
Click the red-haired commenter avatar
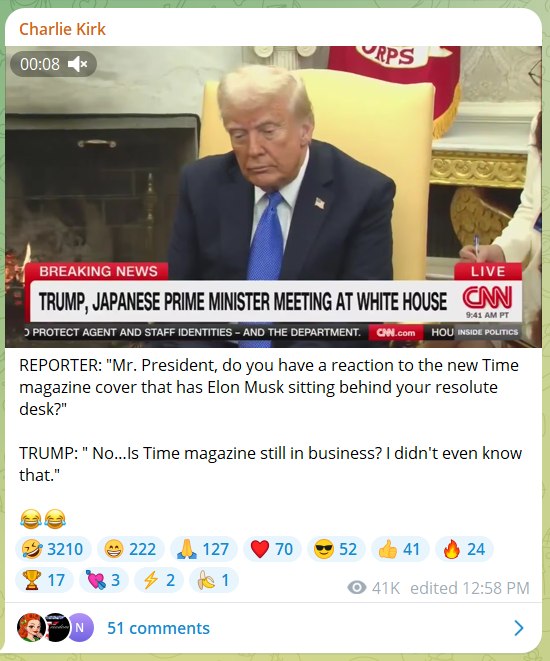(31, 627)
